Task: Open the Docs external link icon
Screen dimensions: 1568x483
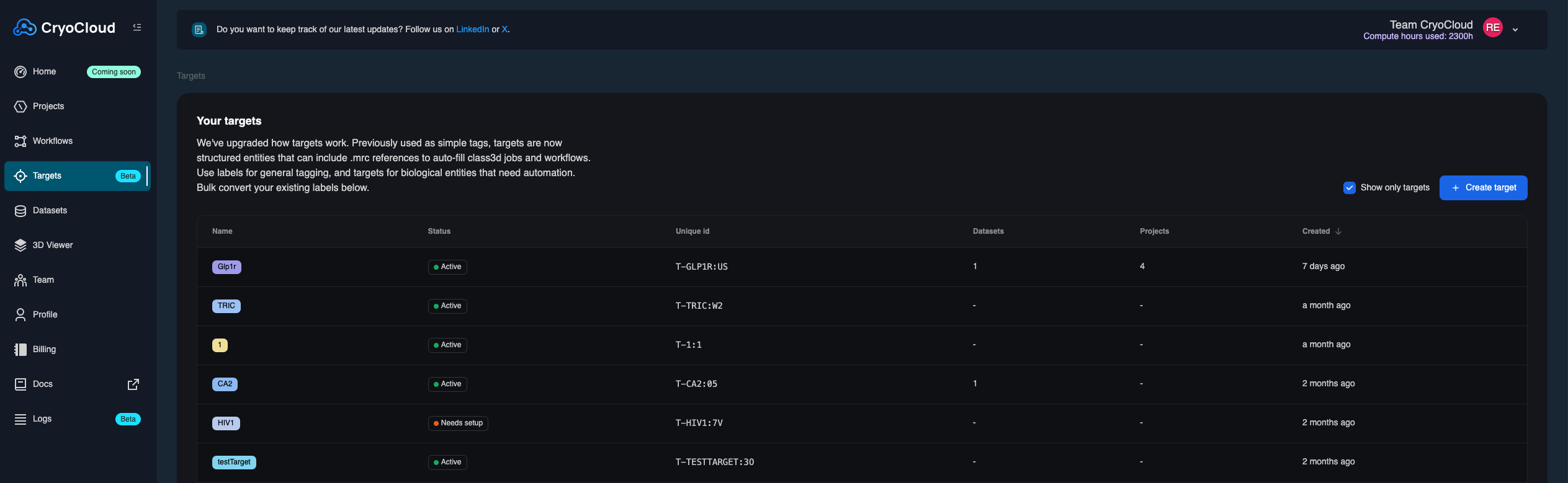Action: point(133,384)
